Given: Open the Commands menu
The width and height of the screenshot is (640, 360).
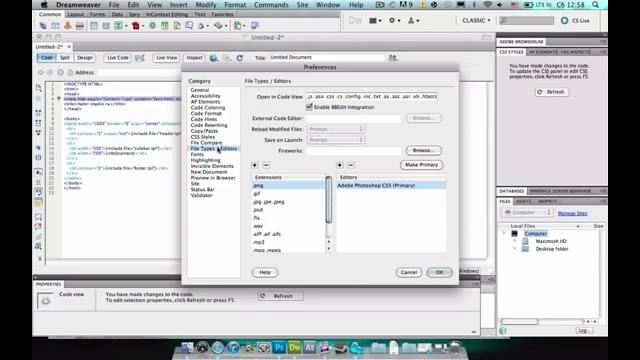Looking at the screenshot, I should coord(271,5).
